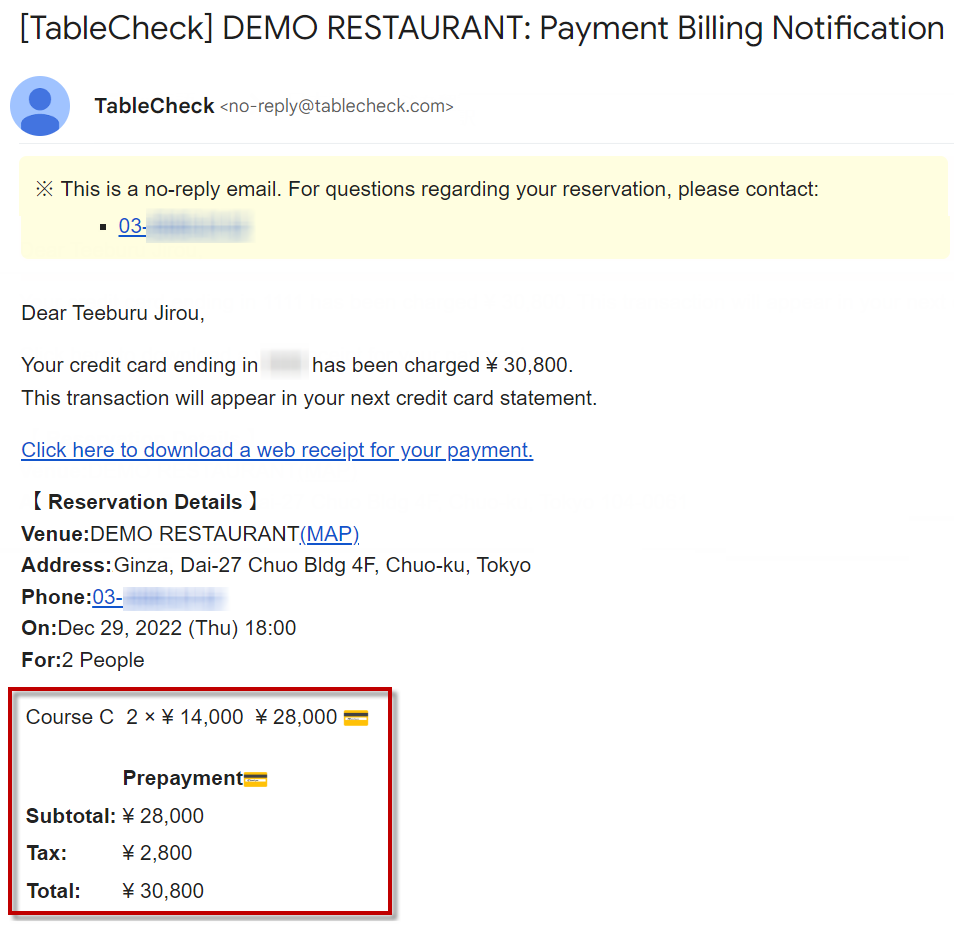Click the credit card icon beside Course C
The image size is (954, 933).
tap(355, 718)
